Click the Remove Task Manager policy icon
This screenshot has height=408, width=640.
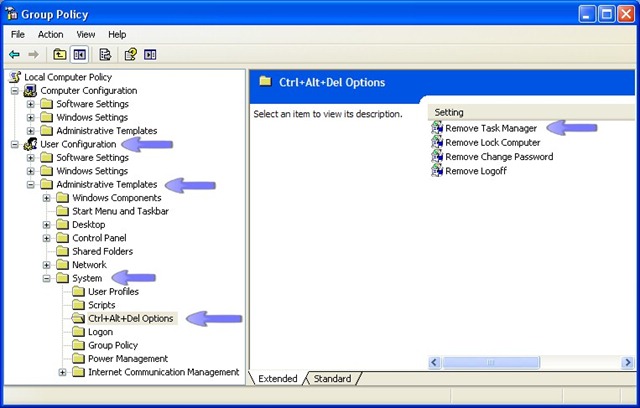(x=437, y=128)
